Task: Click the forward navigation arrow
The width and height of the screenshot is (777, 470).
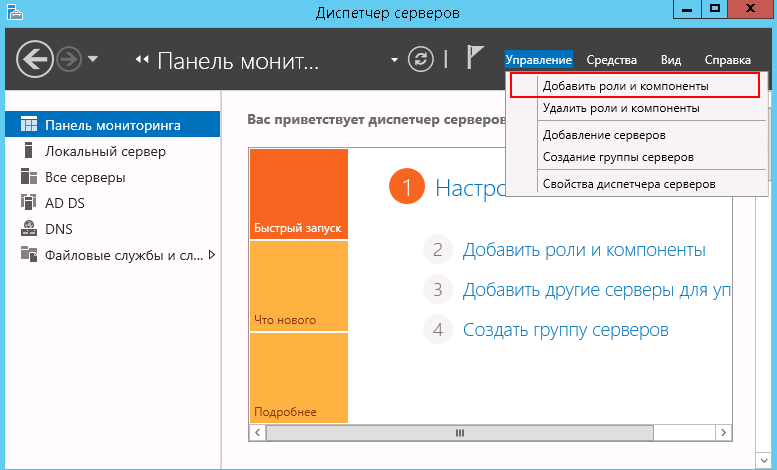Action: (x=68, y=60)
